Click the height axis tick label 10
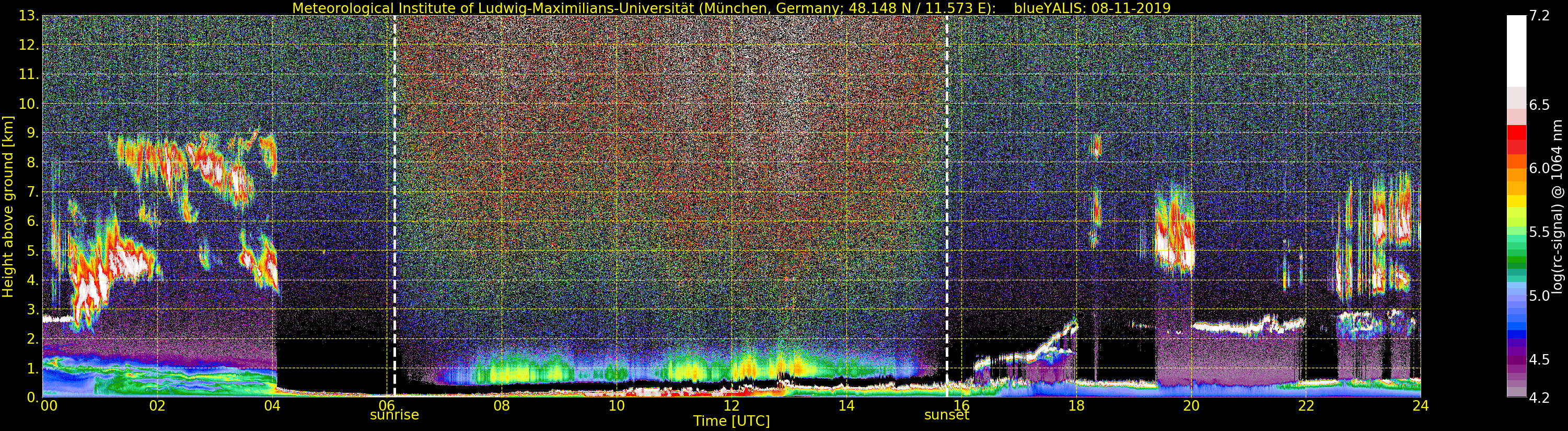Viewport: 1568px width, 431px height. pyautogui.click(x=29, y=104)
